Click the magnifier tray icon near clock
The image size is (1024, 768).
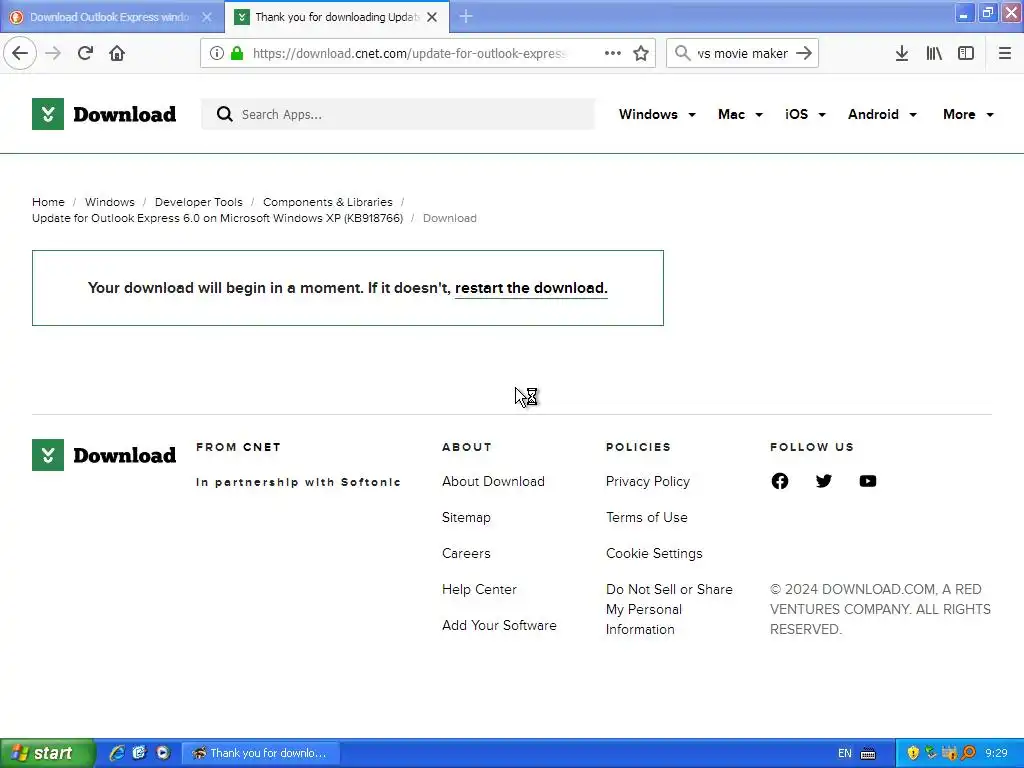click(968, 753)
